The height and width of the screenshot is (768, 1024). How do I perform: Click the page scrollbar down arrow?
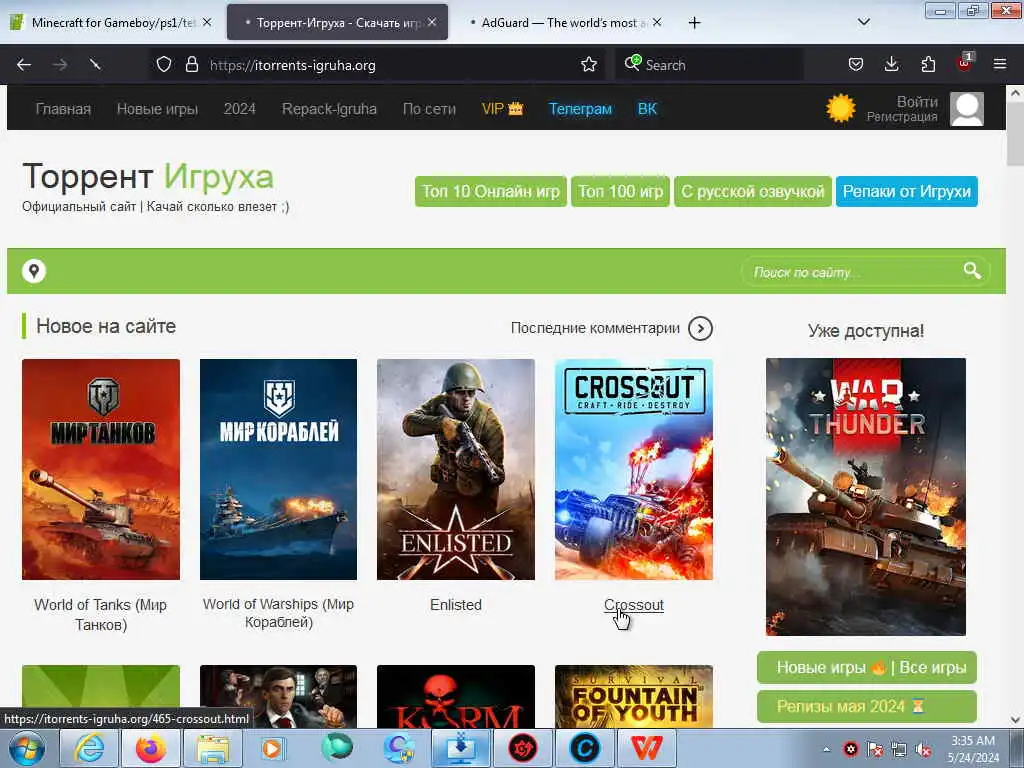coord(1015,720)
